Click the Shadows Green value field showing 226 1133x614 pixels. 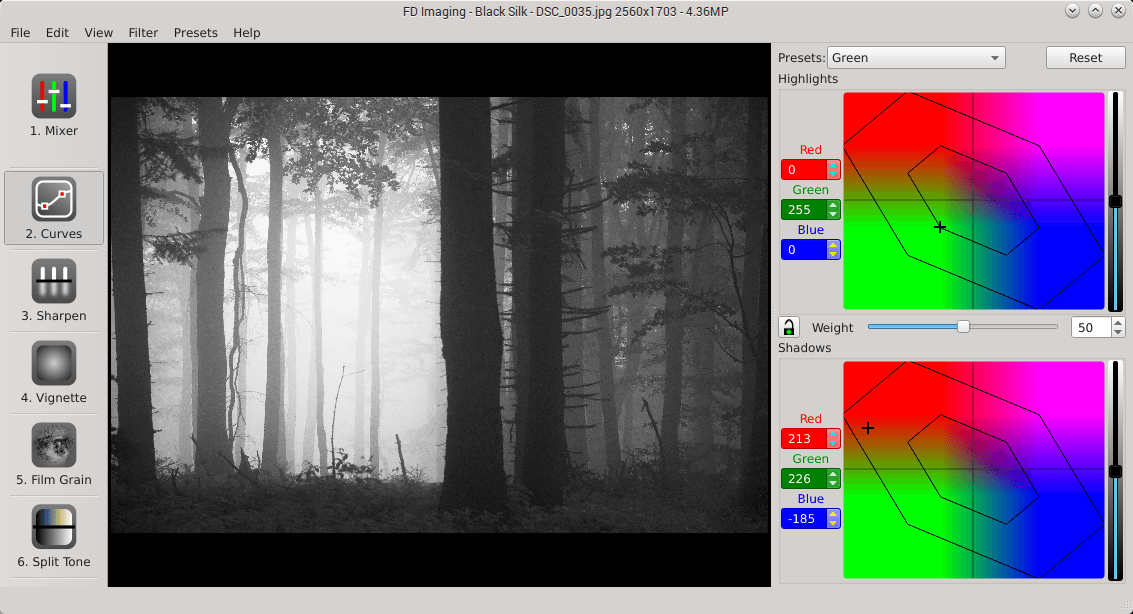pyautogui.click(x=804, y=478)
